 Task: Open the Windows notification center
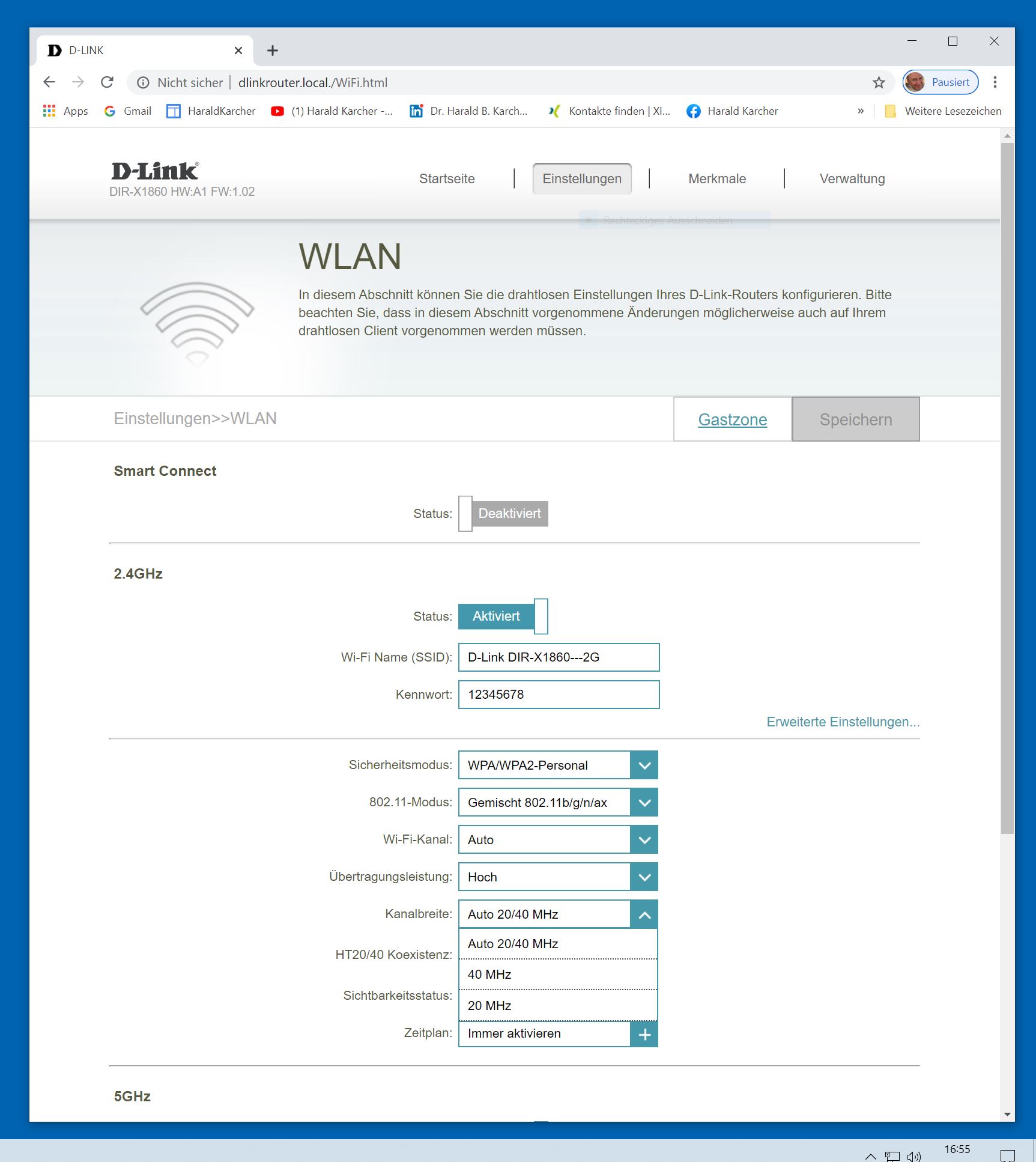coord(1007,1155)
